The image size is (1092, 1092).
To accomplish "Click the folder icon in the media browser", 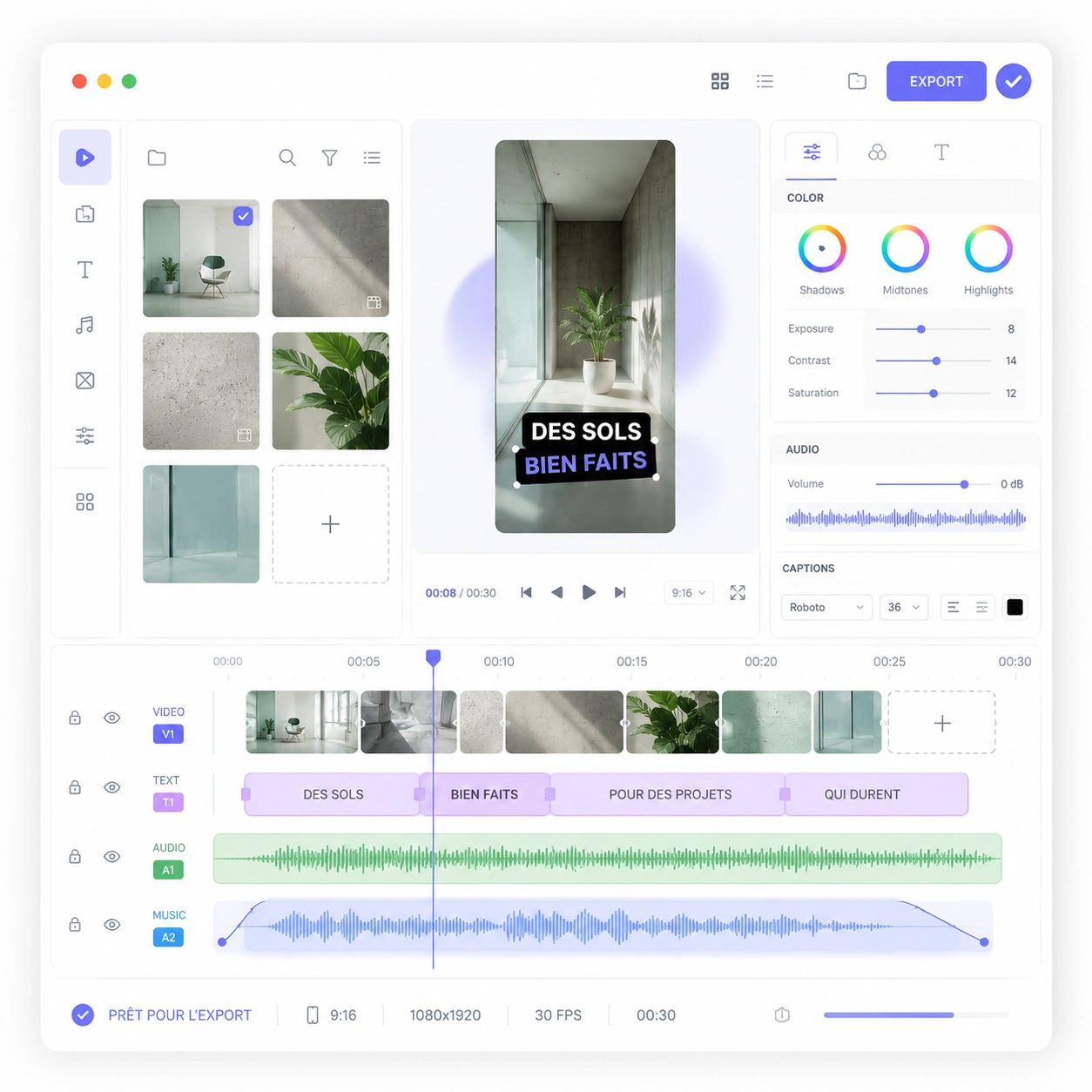I will click(157, 158).
